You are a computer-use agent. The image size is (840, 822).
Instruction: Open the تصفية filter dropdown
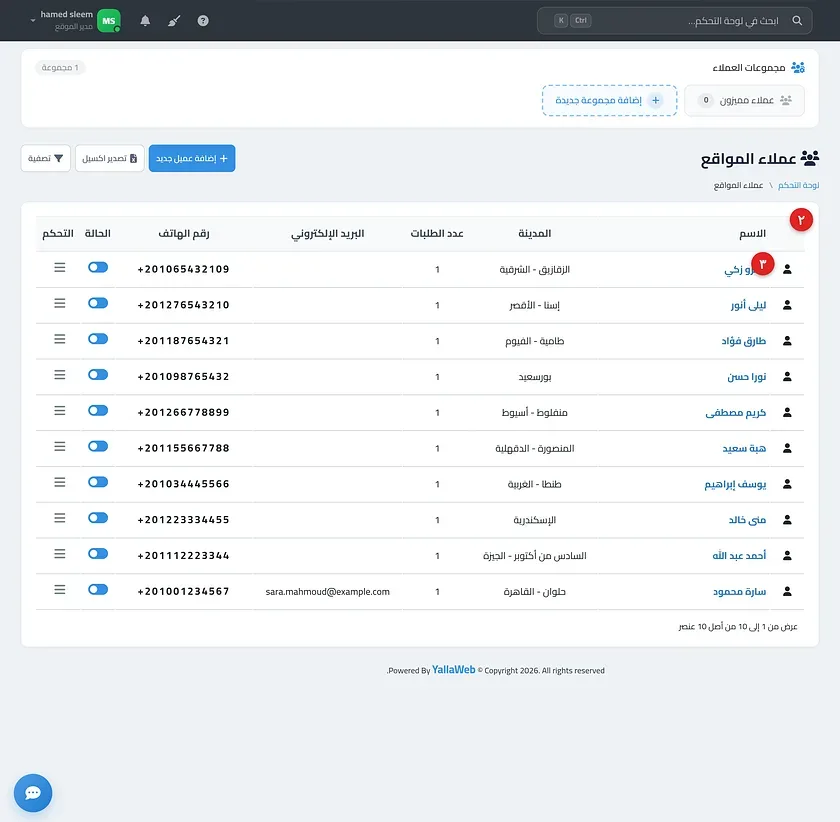46,159
